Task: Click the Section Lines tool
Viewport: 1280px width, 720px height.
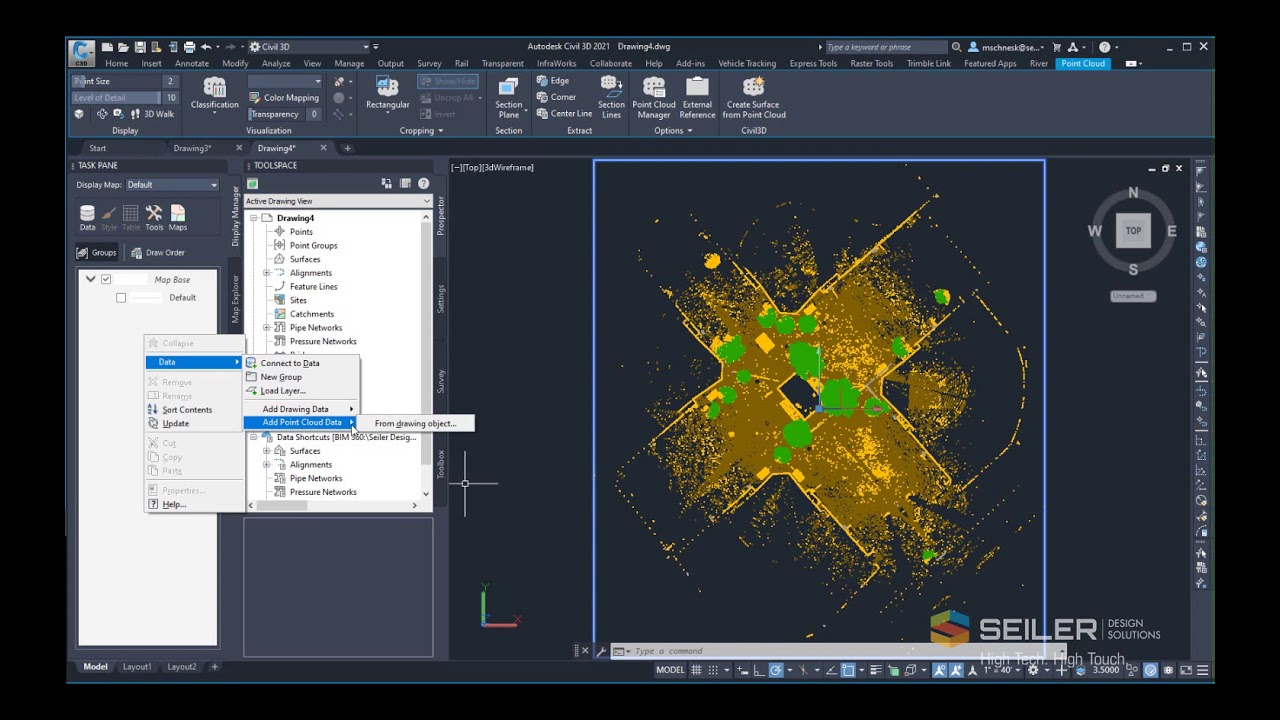Action: pyautogui.click(x=611, y=98)
